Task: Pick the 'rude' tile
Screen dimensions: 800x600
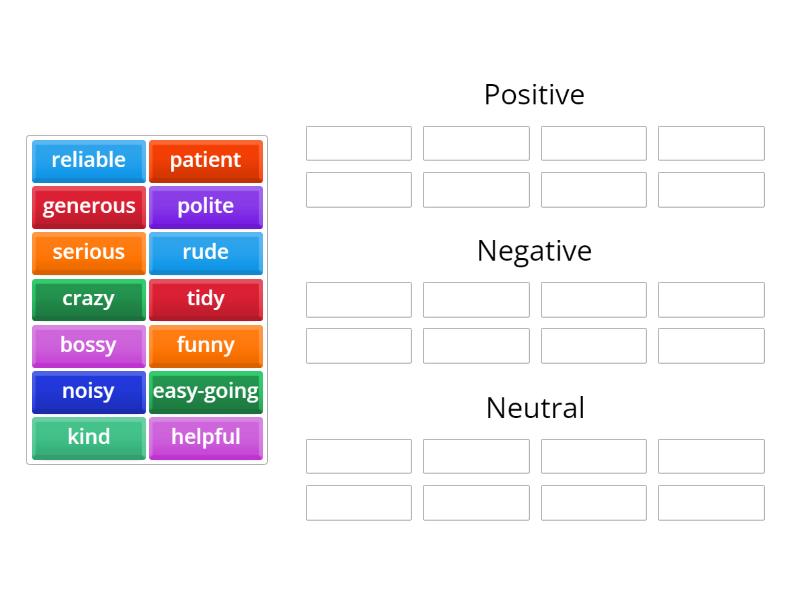Action: pyautogui.click(x=206, y=253)
